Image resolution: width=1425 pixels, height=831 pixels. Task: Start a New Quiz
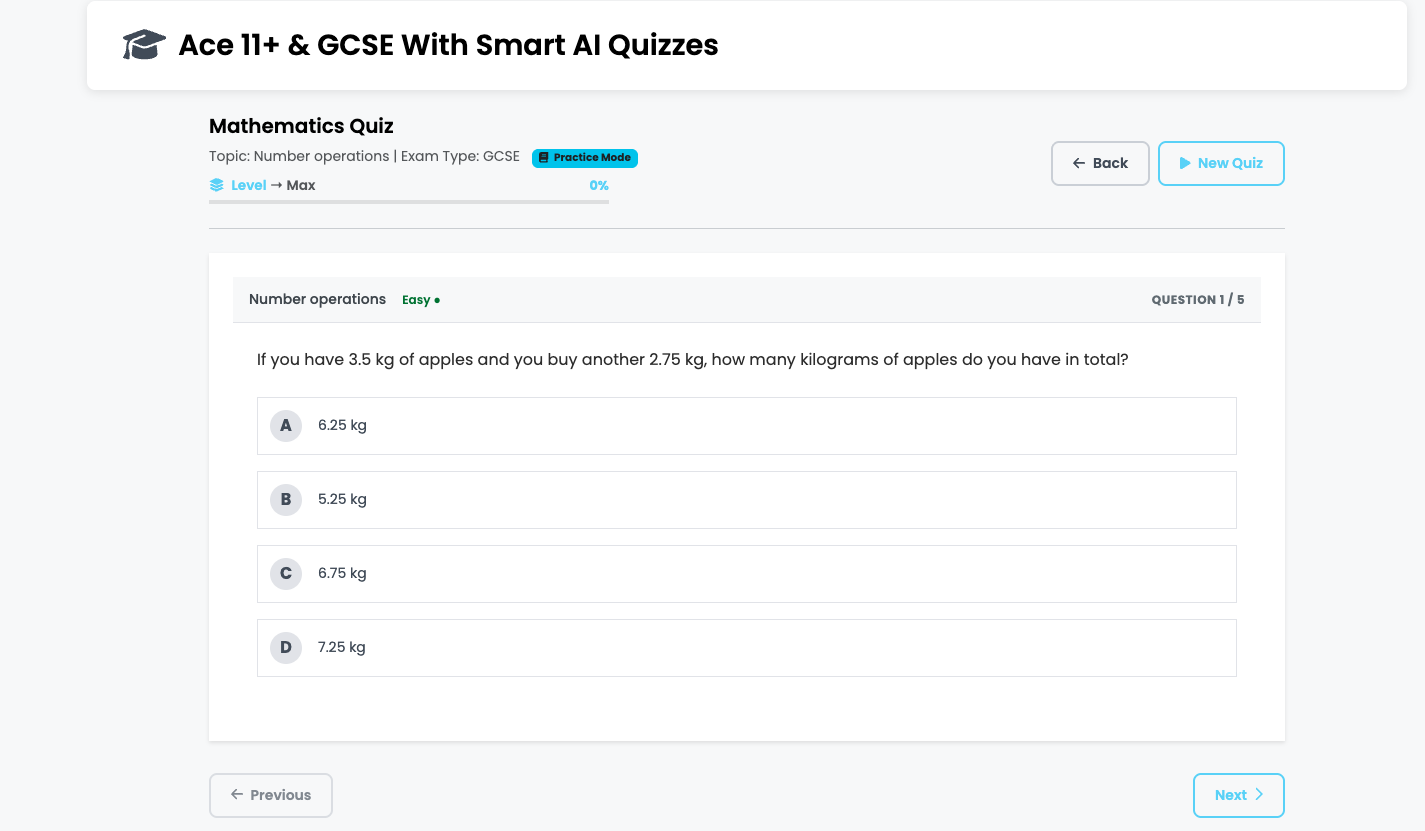pyautogui.click(x=1221, y=162)
